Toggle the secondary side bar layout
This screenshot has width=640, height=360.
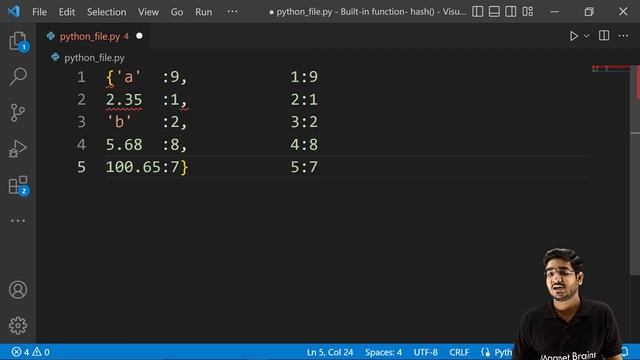pyautogui.click(x=511, y=11)
